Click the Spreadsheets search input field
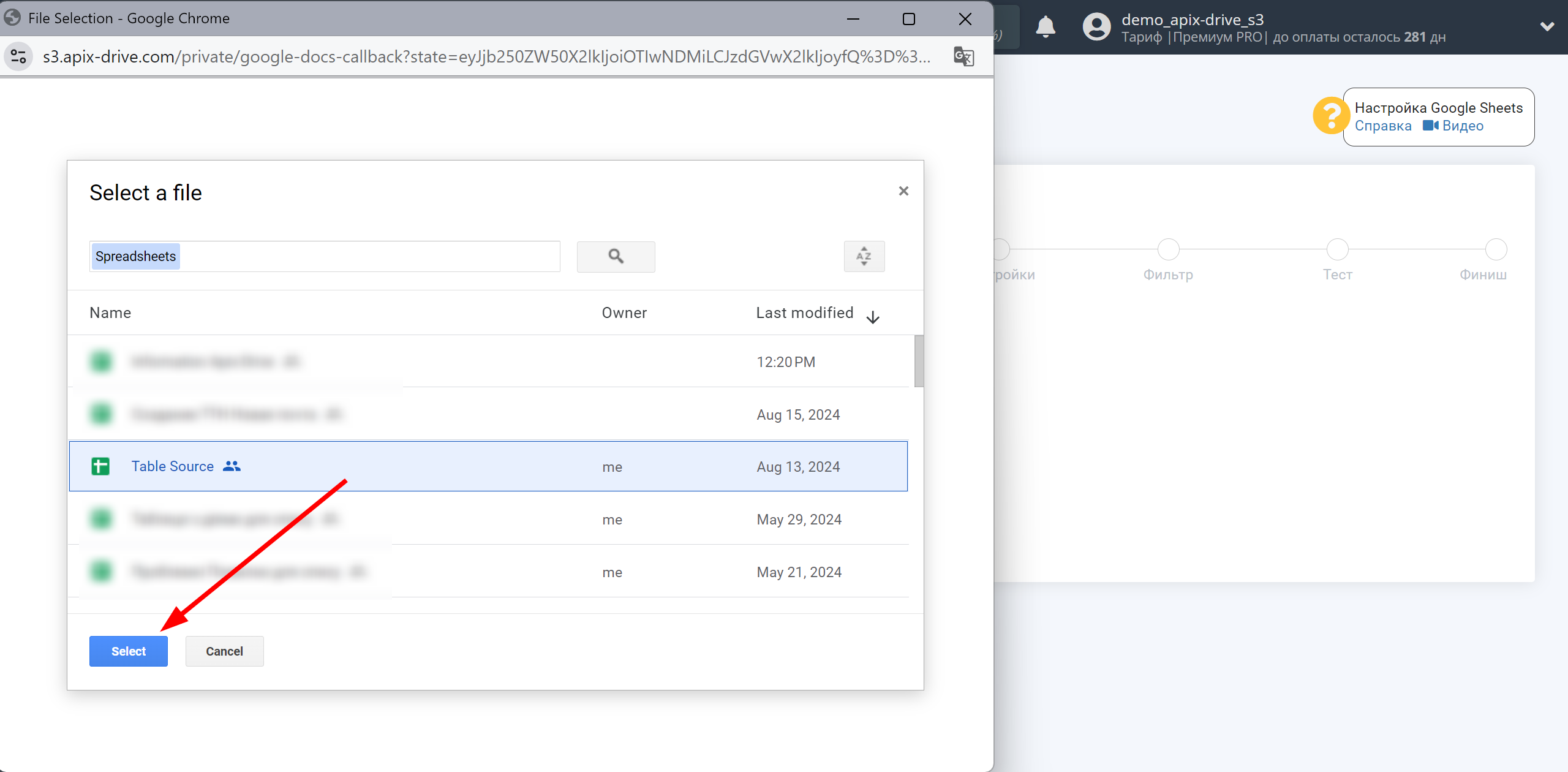This screenshot has height=772, width=1568. 324,256
